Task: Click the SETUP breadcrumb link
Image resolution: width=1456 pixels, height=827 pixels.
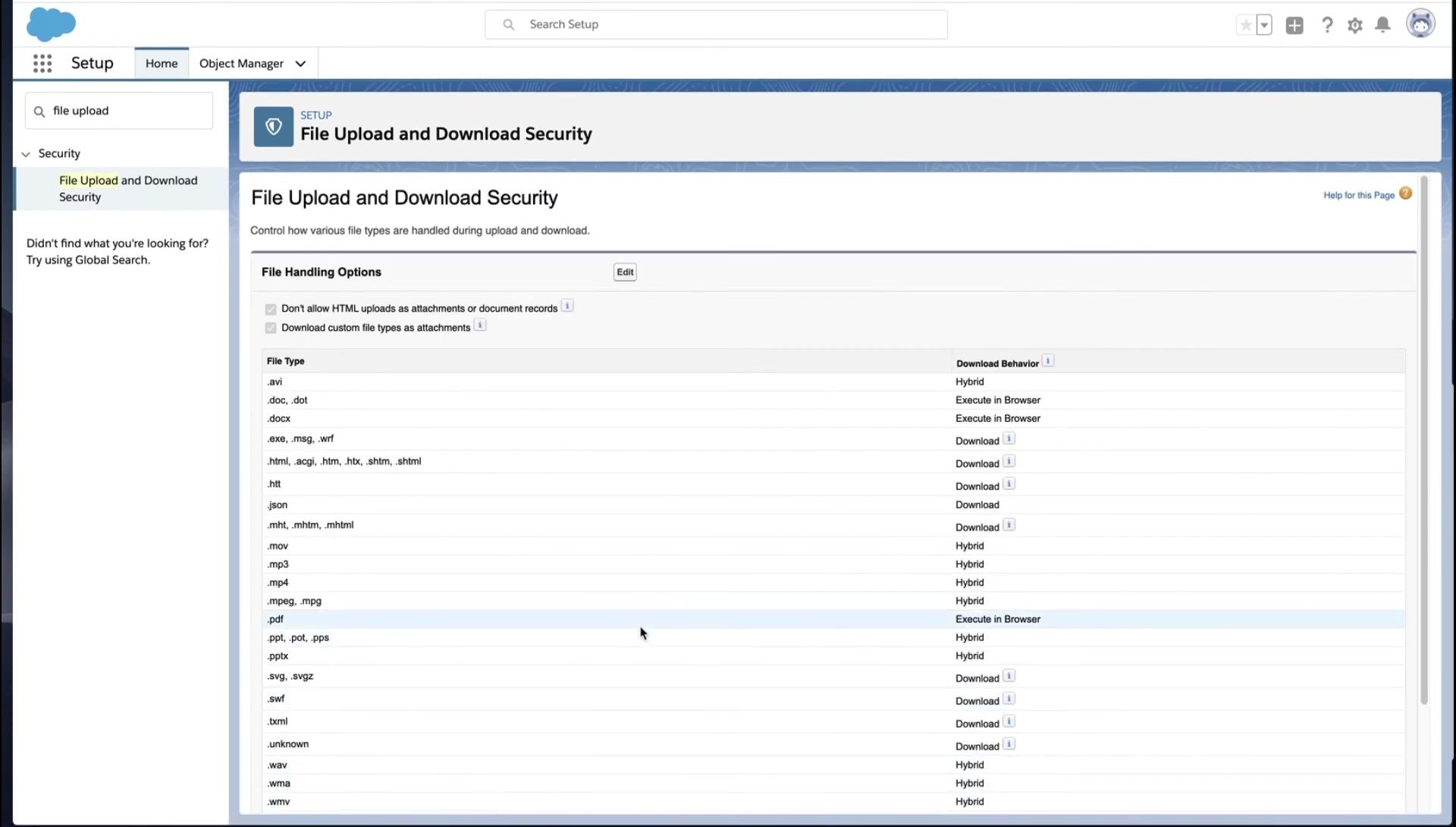Action: click(316, 115)
